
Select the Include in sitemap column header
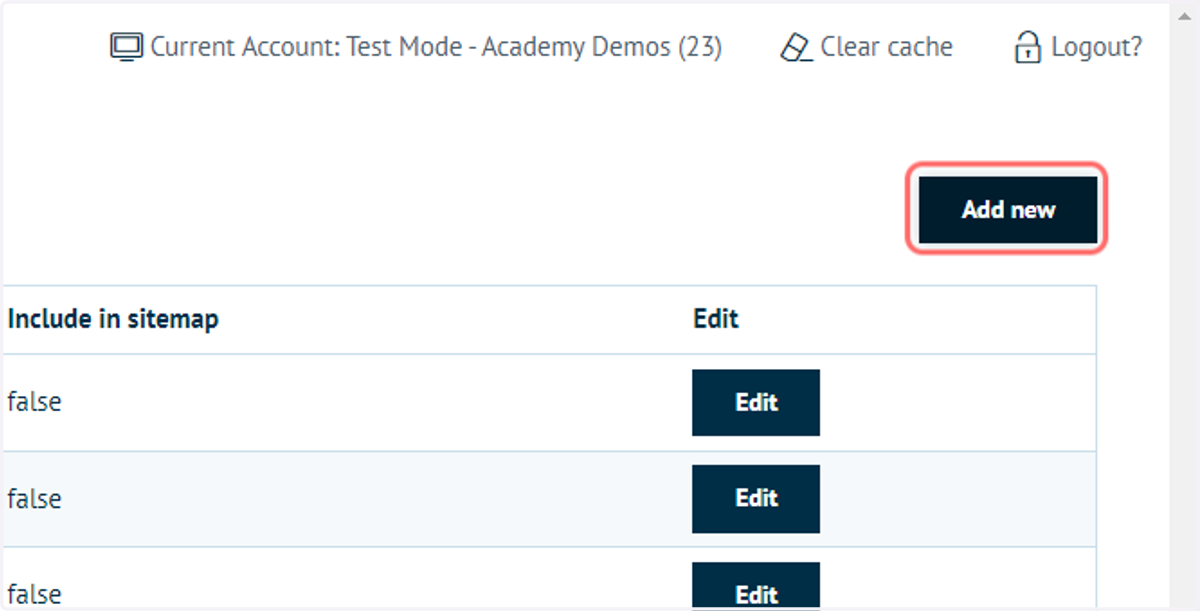[113, 319]
